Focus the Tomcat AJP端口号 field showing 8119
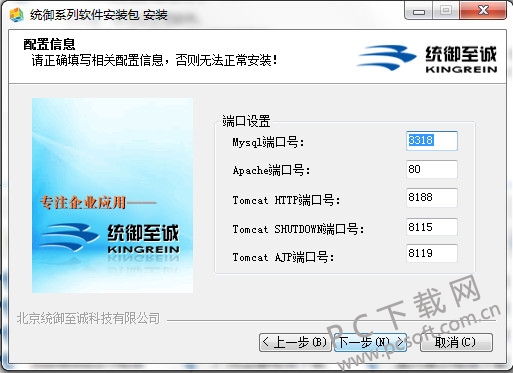The width and height of the screenshot is (513, 373). 432,253
